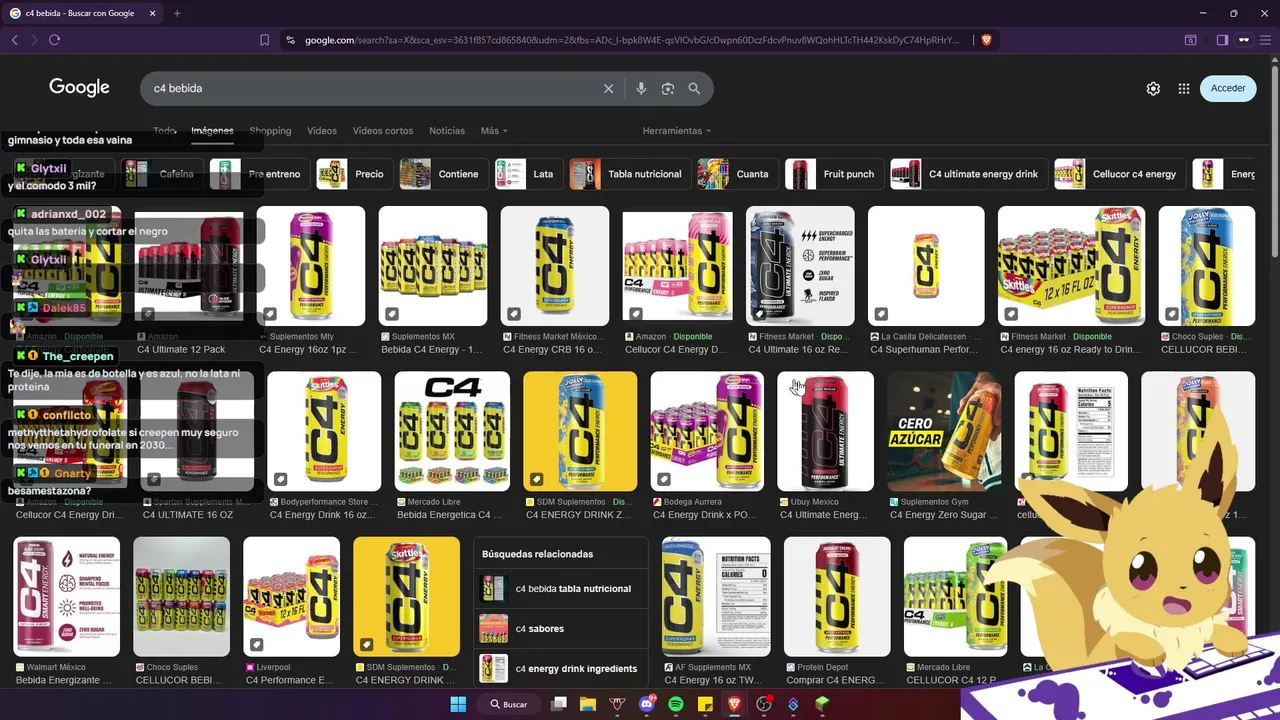The image size is (1280, 720).
Task: Open File Explorer from taskbar
Action: [588, 704]
